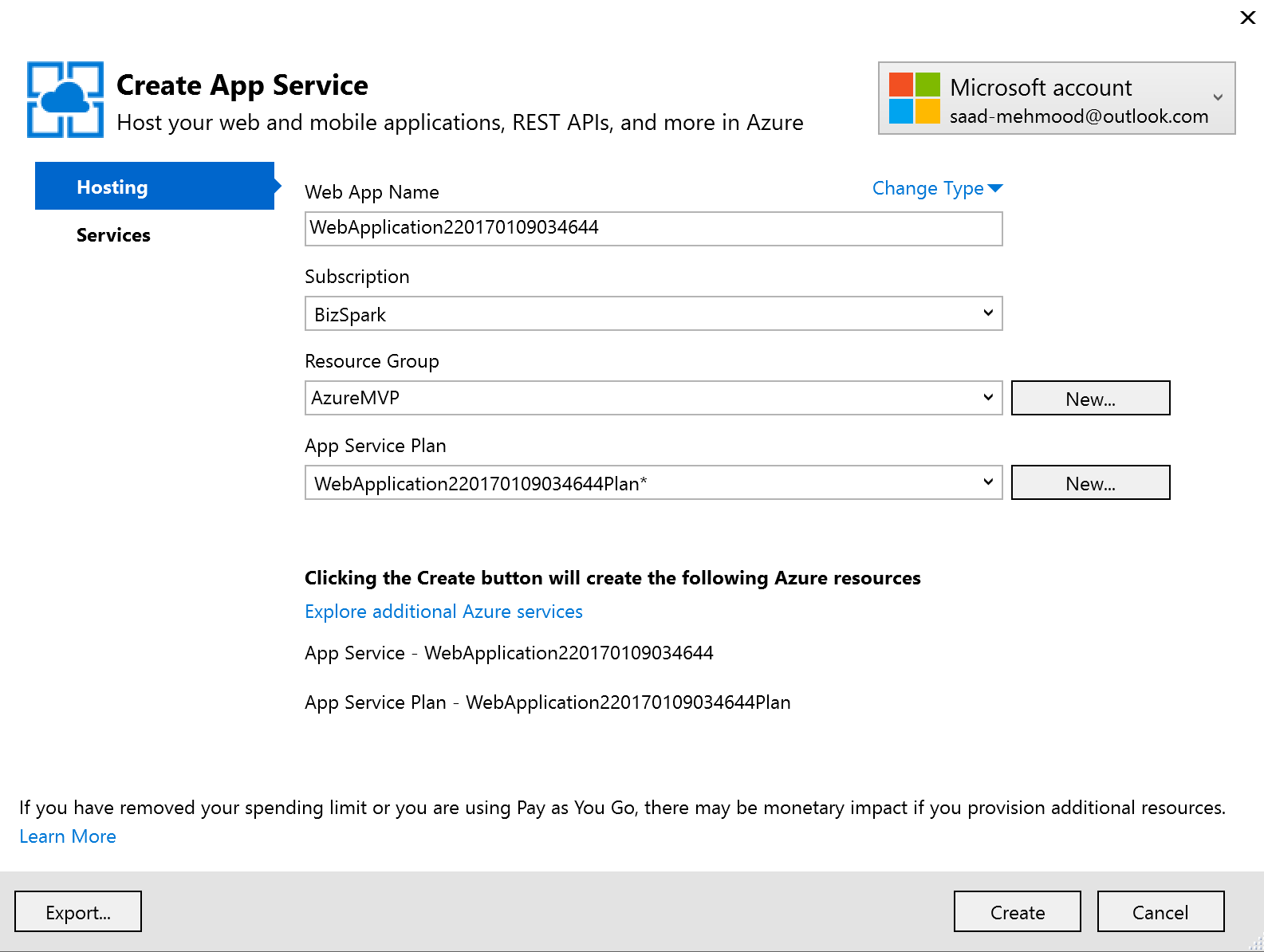The image size is (1264, 952).
Task: Click the 'App Service - WebApplication220170109034644' resource line
Action: tap(509, 653)
